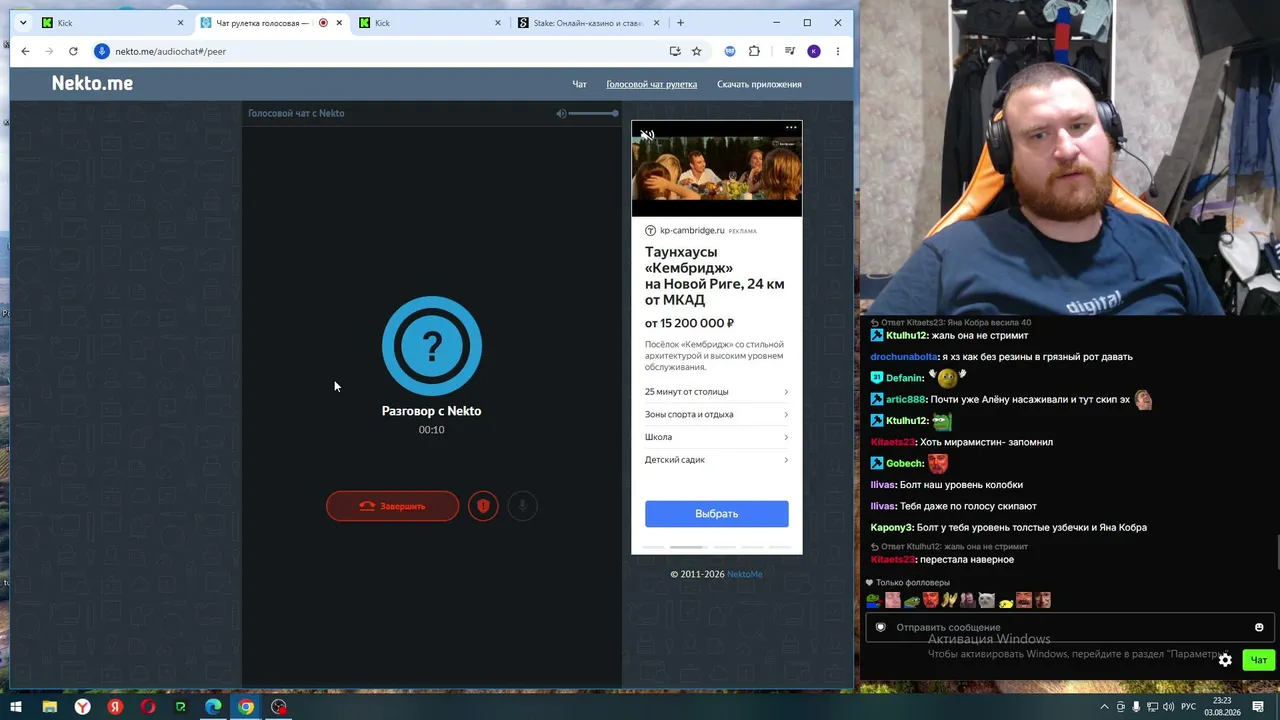The height and width of the screenshot is (720, 1280).
Task: Insert the white cat emote
Action: point(986,600)
